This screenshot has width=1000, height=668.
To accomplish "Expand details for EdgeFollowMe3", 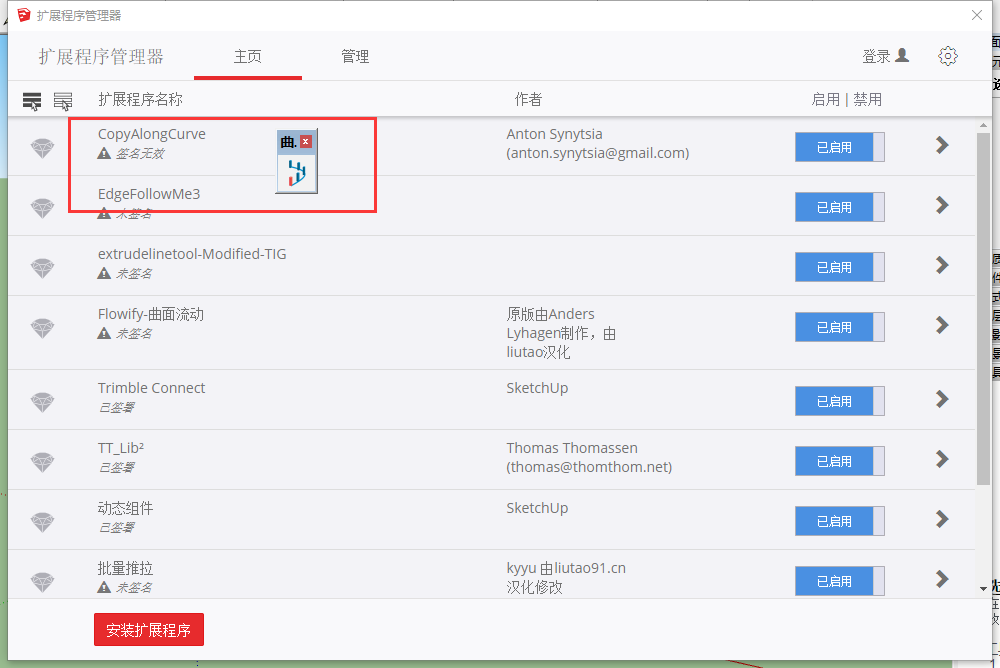I will tap(941, 205).
